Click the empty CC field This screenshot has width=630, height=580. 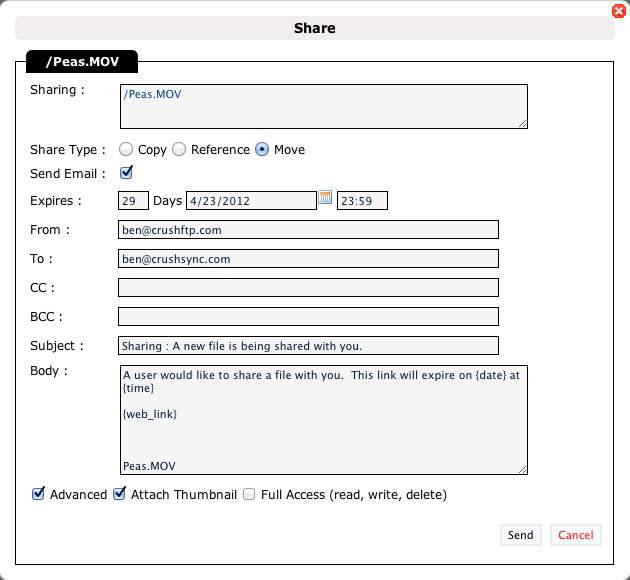click(x=309, y=288)
